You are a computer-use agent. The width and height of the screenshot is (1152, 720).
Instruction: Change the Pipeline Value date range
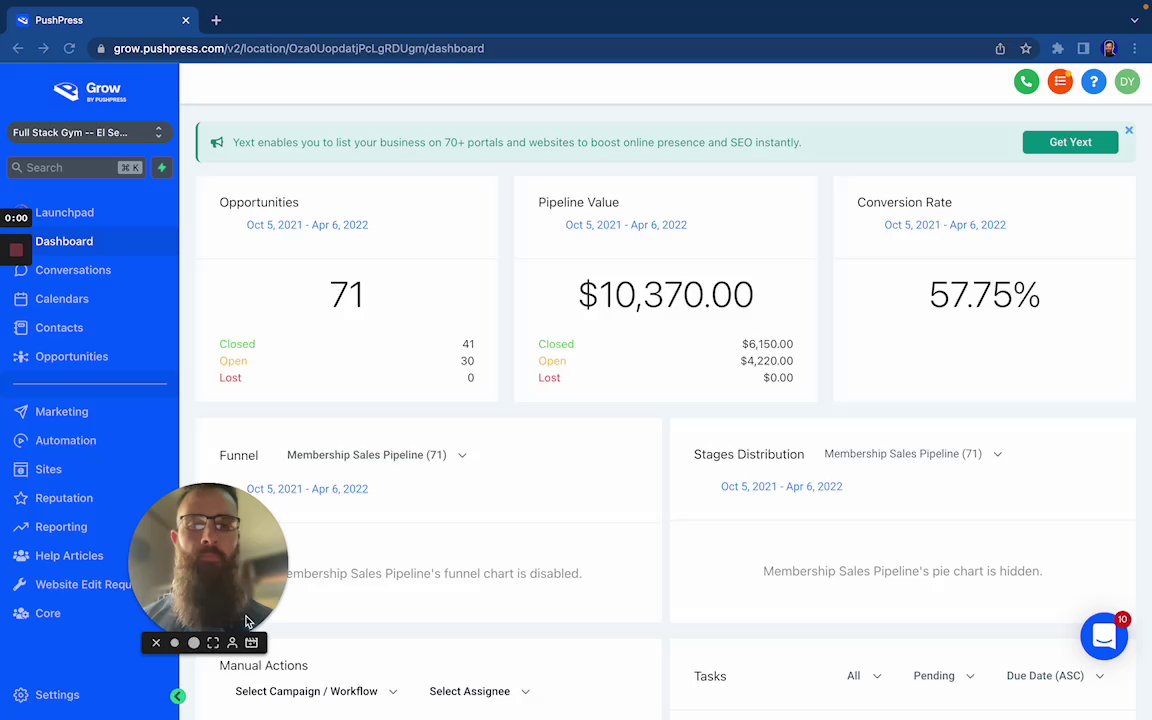[626, 225]
